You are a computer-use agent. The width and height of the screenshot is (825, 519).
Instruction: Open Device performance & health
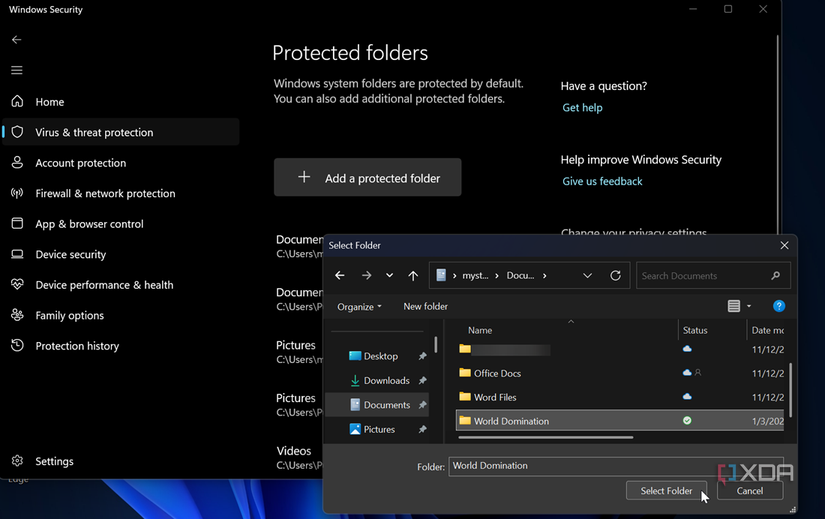pyautogui.click(x=120, y=285)
